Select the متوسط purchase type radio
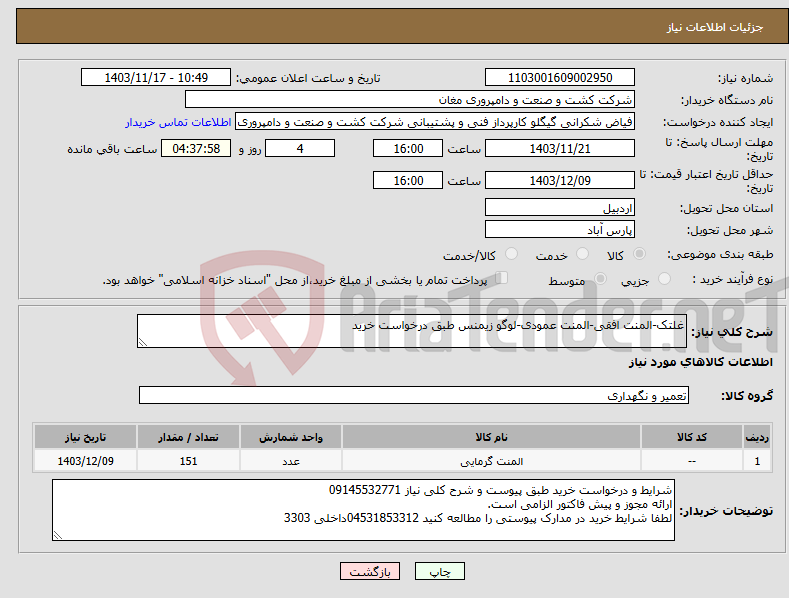Viewport: 789px width, 598px height. [x=600, y=279]
